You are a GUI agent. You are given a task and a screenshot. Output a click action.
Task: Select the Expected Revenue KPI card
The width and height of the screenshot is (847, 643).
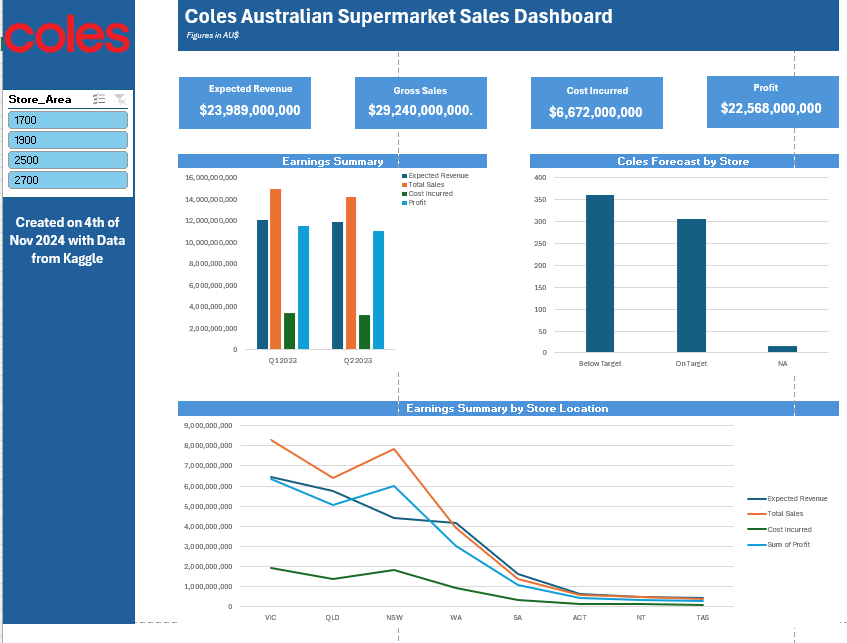(244, 102)
